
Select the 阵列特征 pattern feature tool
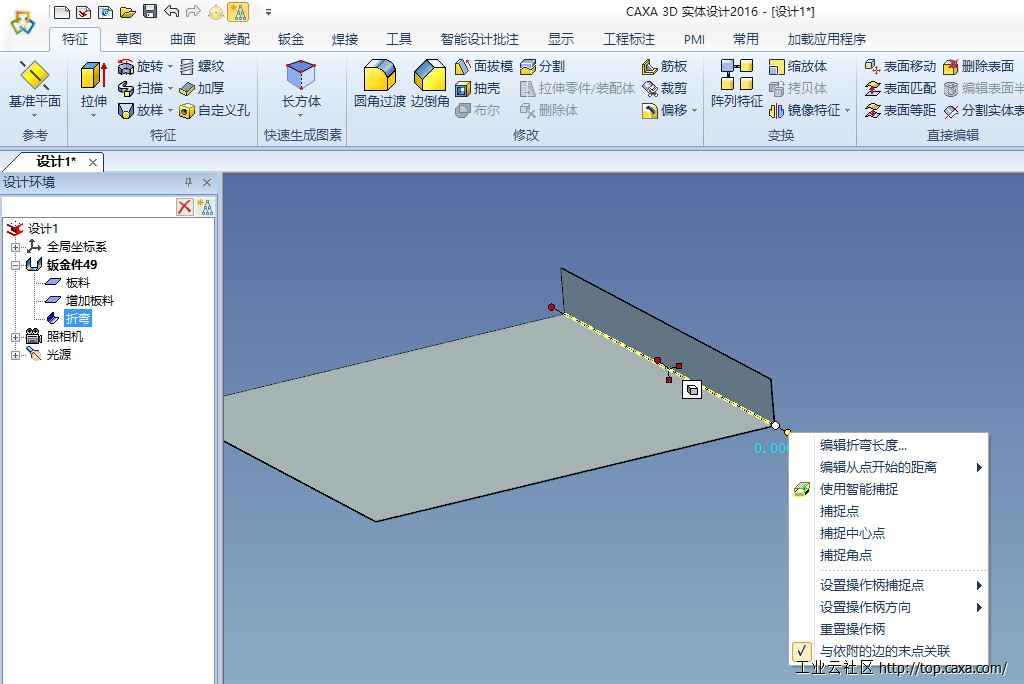pos(736,77)
